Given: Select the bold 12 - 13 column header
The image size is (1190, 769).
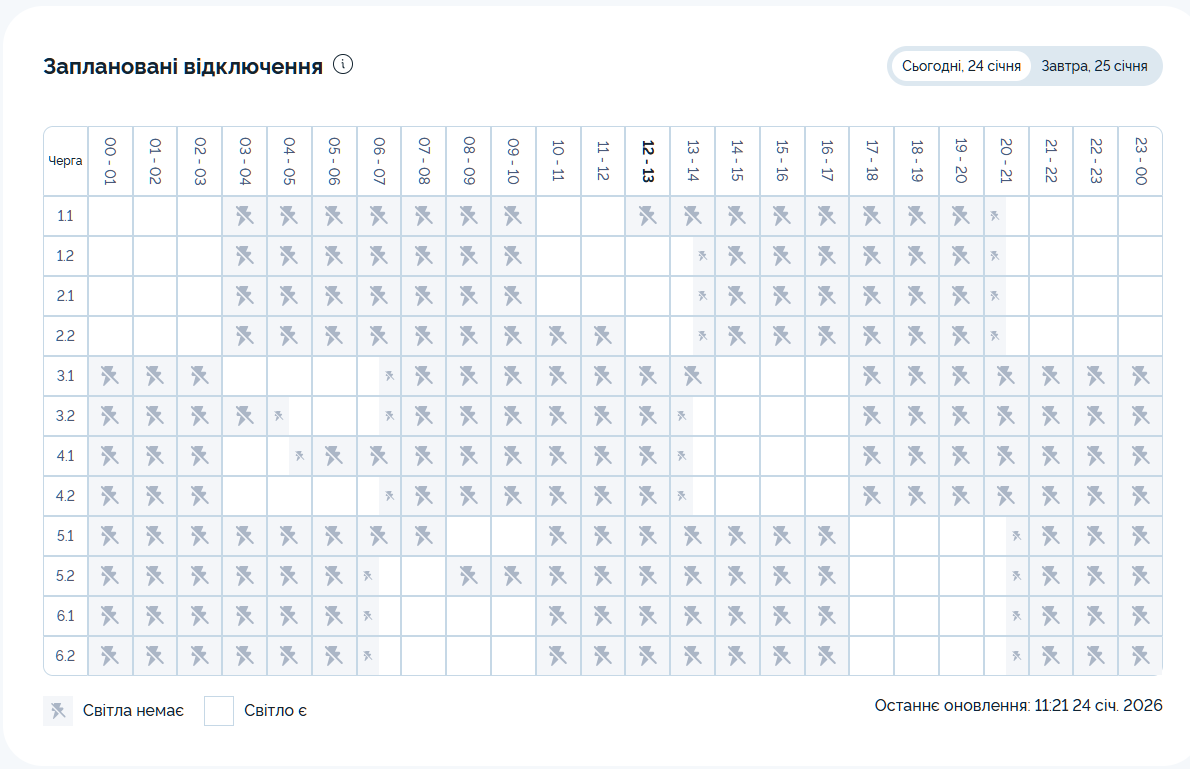Looking at the screenshot, I should [x=648, y=161].
